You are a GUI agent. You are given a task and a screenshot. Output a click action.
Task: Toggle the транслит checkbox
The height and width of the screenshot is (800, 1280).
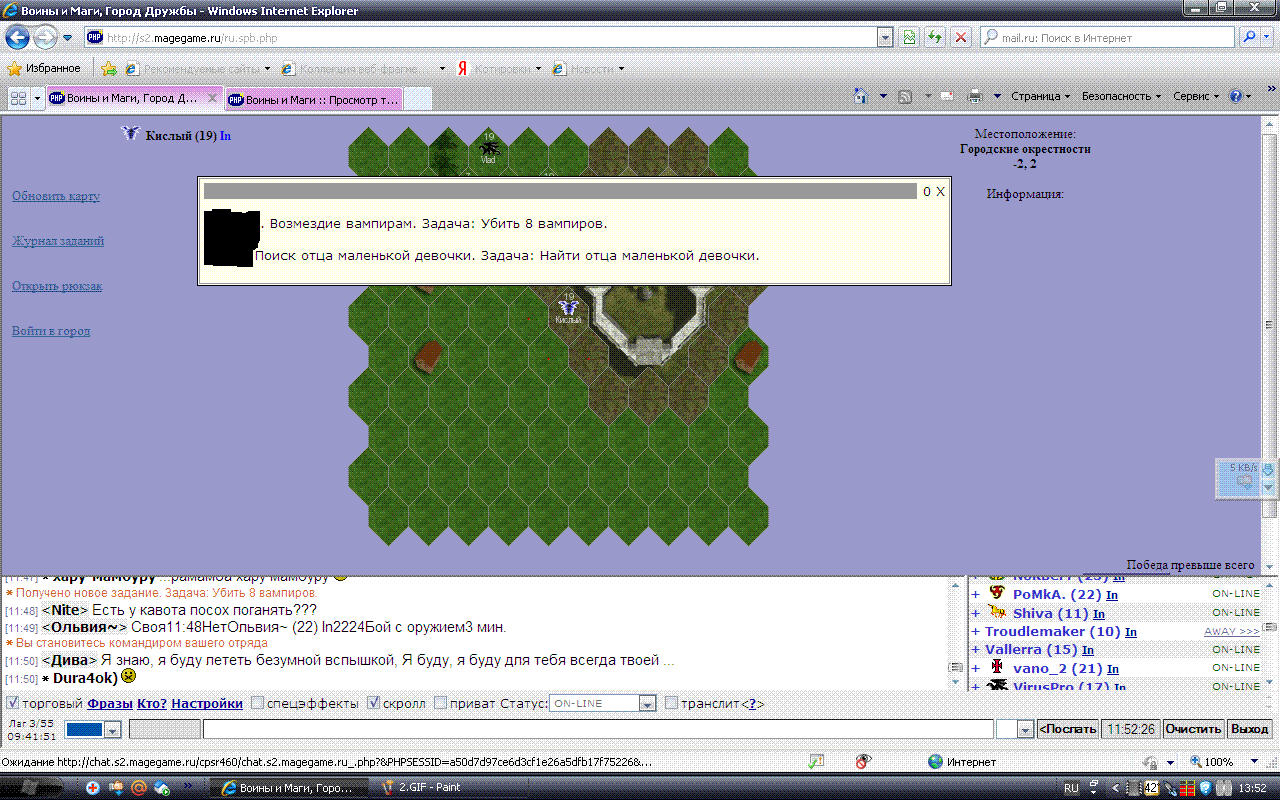[671, 703]
